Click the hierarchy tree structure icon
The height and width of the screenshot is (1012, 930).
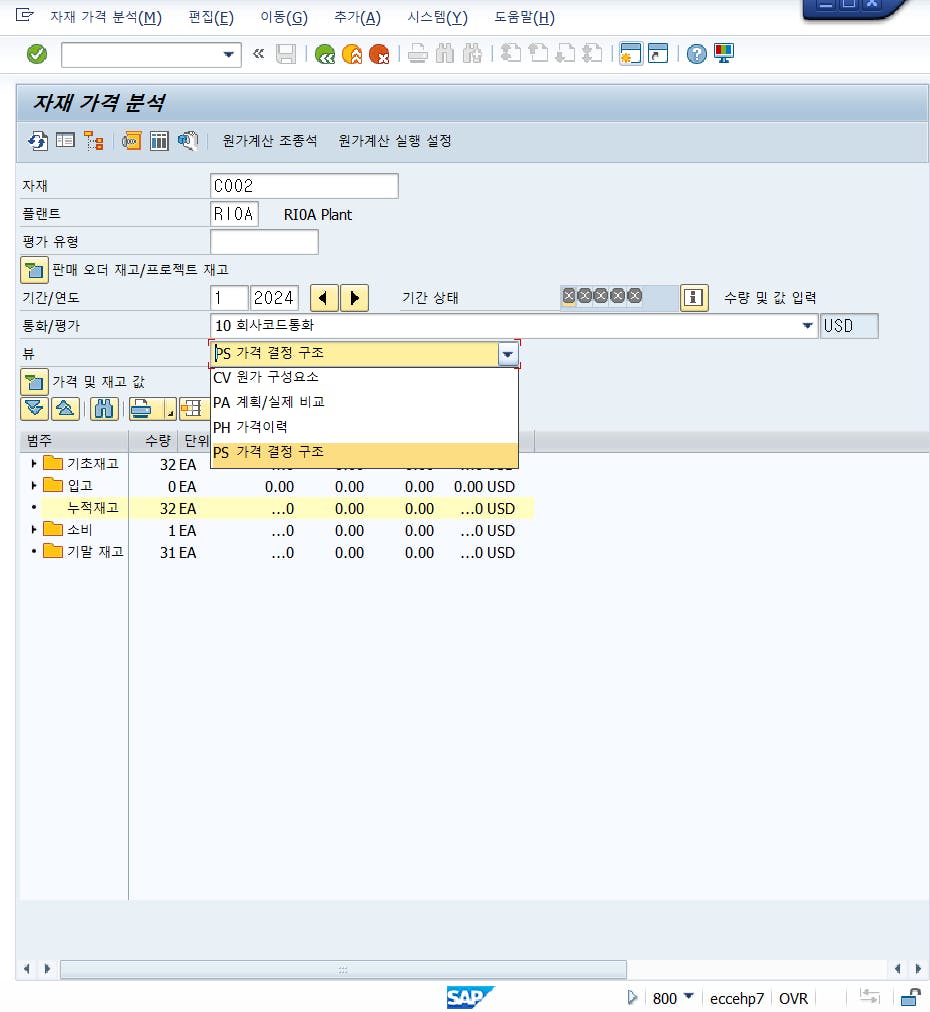[94, 141]
